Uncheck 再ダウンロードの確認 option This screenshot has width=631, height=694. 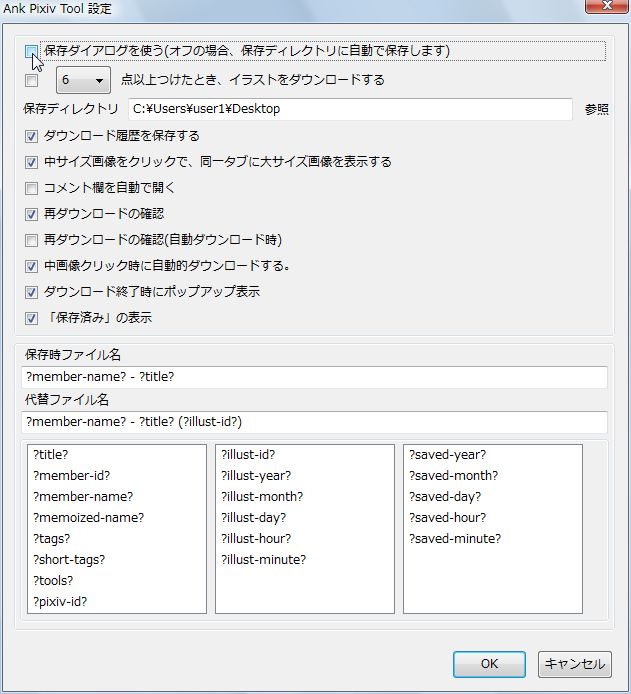click(x=31, y=214)
